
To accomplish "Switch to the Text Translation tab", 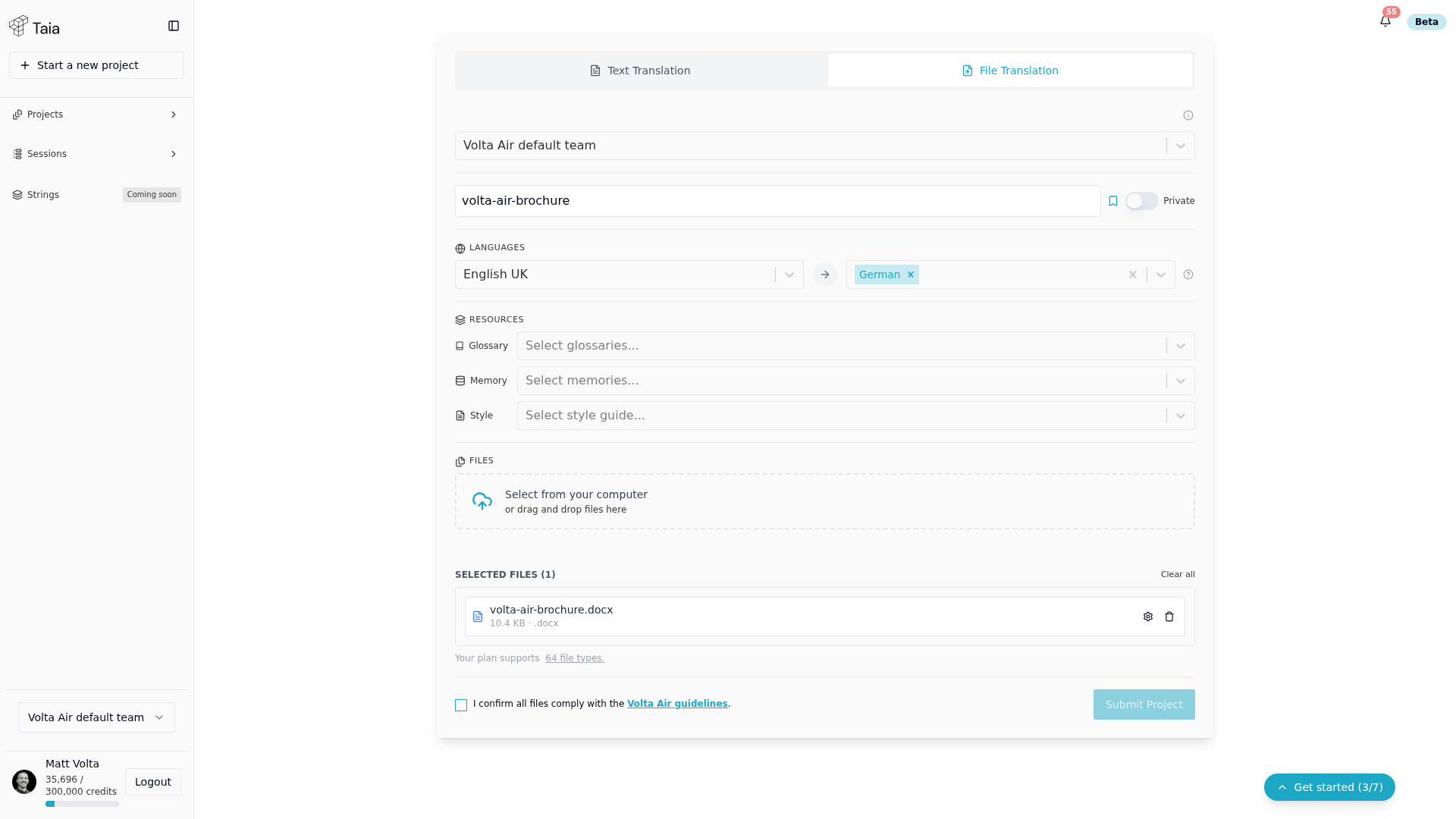I will coord(641,71).
